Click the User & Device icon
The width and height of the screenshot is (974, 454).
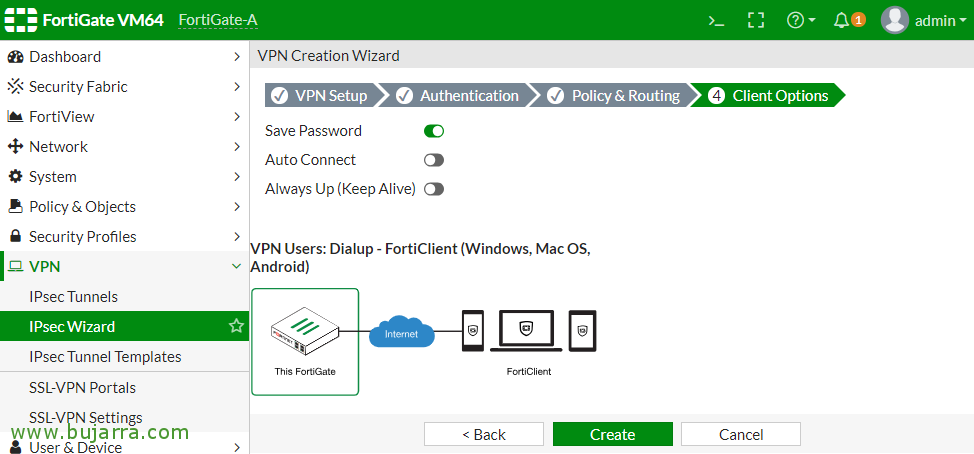tap(16, 447)
